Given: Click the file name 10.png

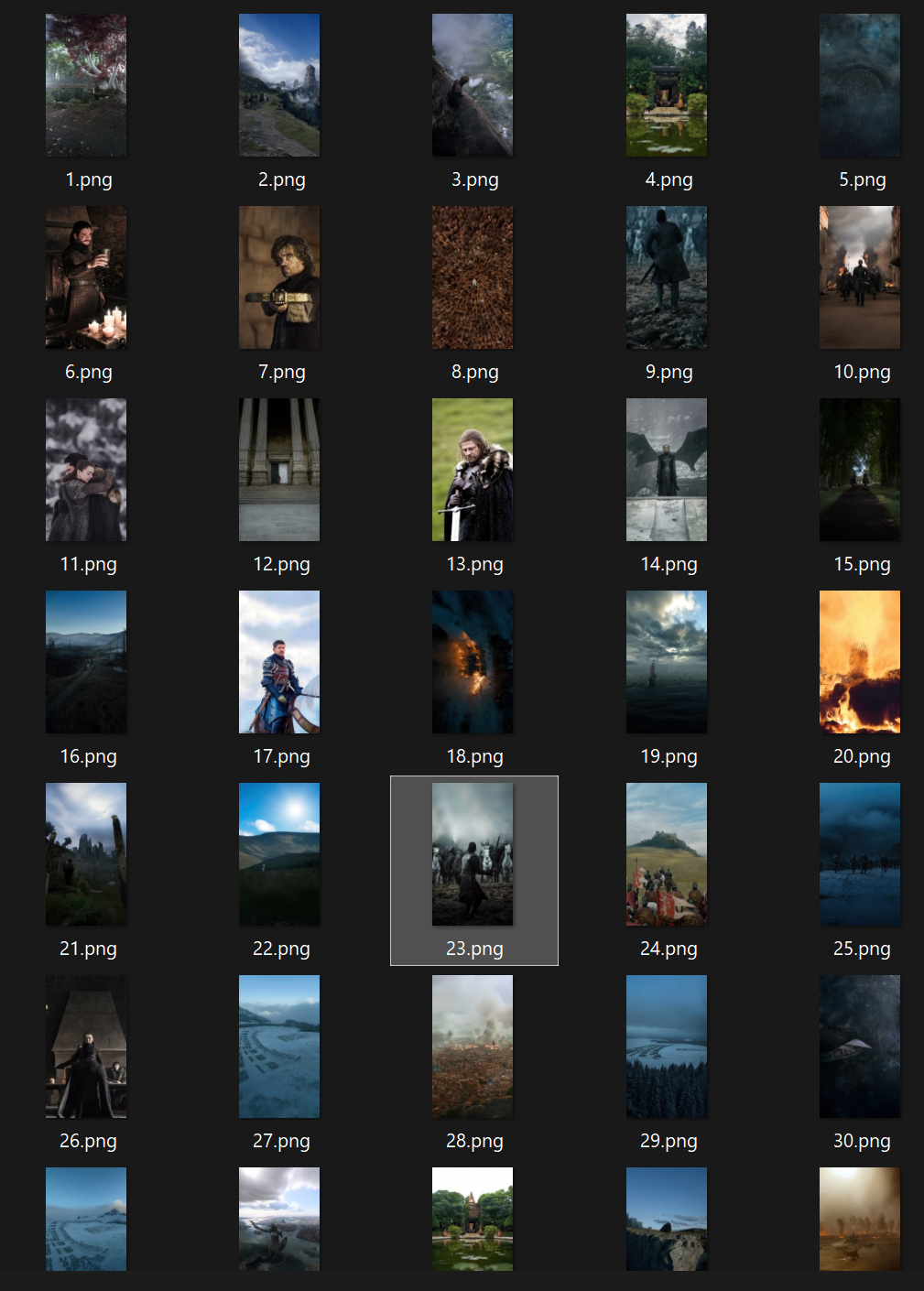Looking at the screenshot, I should click(x=863, y=373).
